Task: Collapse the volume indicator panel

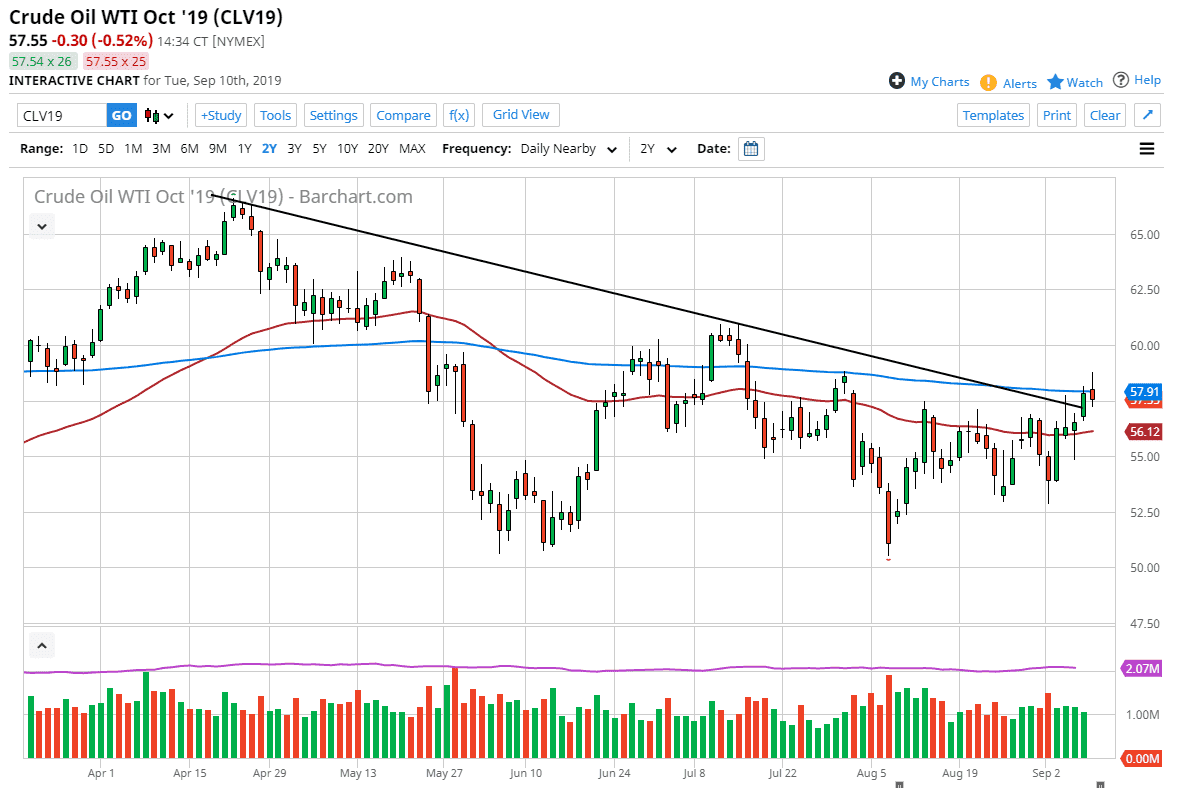Action: click(41, 645)
